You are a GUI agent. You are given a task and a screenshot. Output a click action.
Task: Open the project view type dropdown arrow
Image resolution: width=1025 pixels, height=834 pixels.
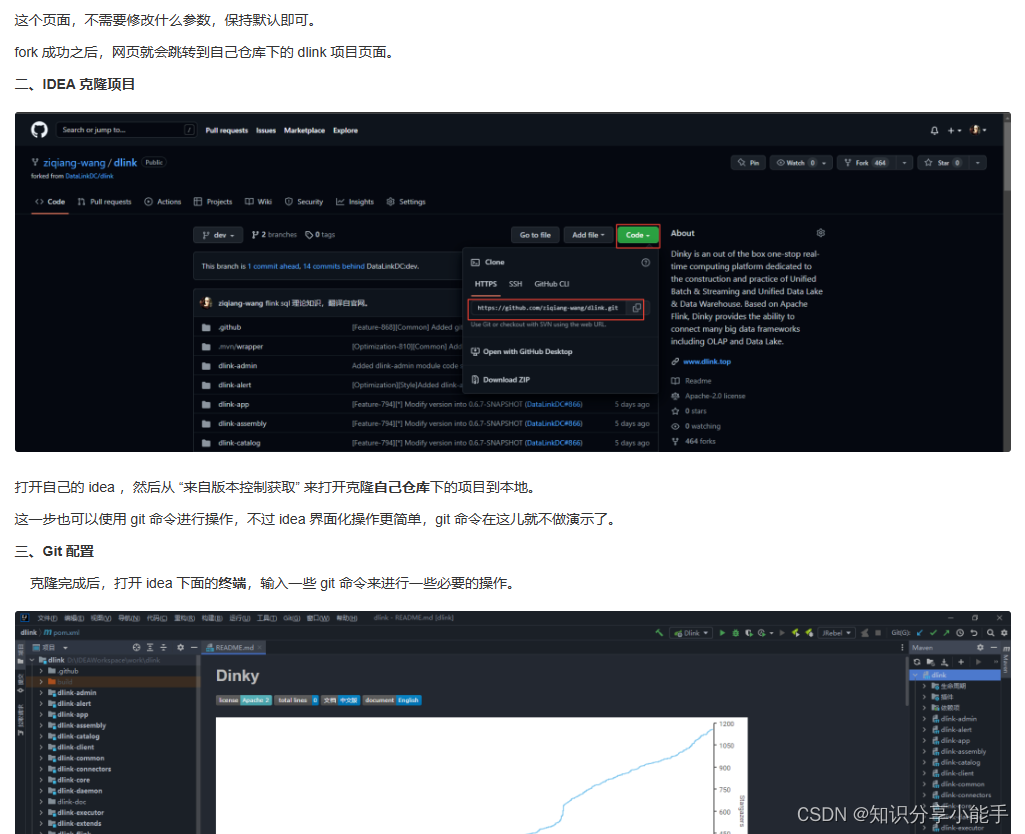65,648
